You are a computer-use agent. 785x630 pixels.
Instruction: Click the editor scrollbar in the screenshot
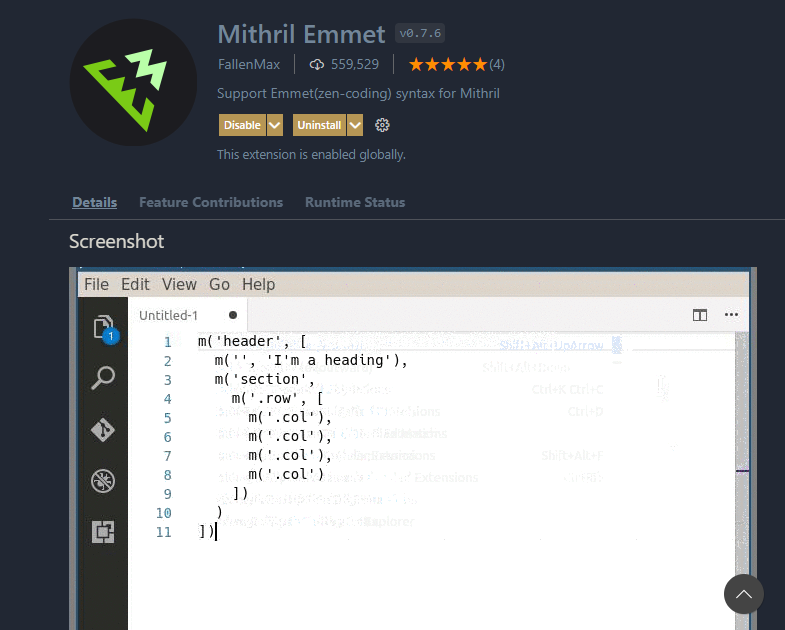(x=742, y=480)
